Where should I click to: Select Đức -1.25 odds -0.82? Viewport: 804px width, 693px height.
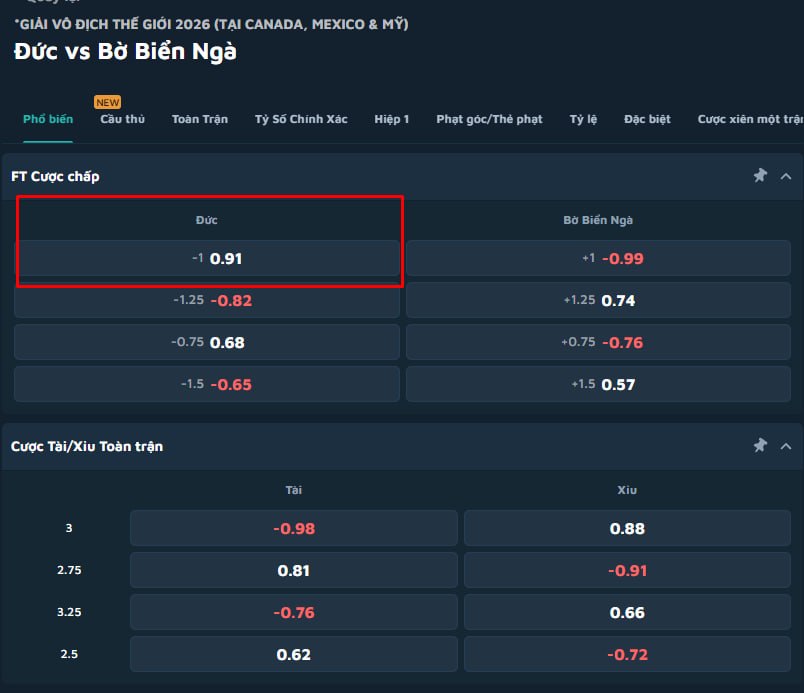click(x=207, y=300)
